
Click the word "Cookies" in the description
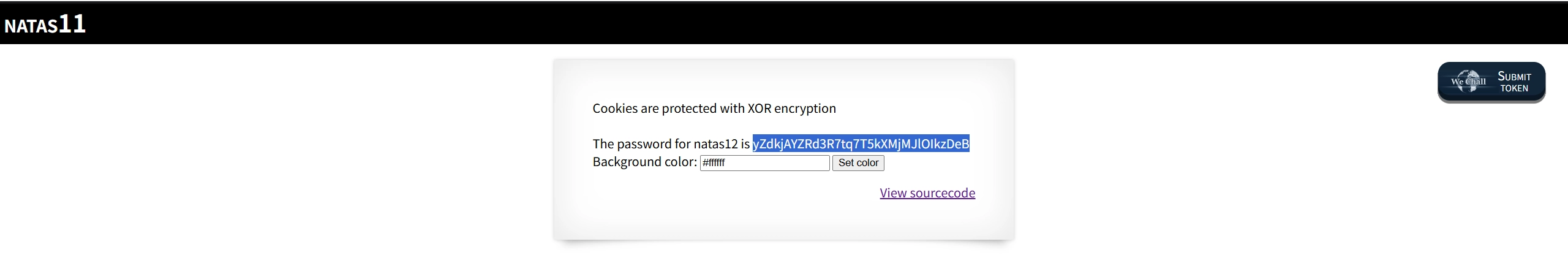coord(615,109)
